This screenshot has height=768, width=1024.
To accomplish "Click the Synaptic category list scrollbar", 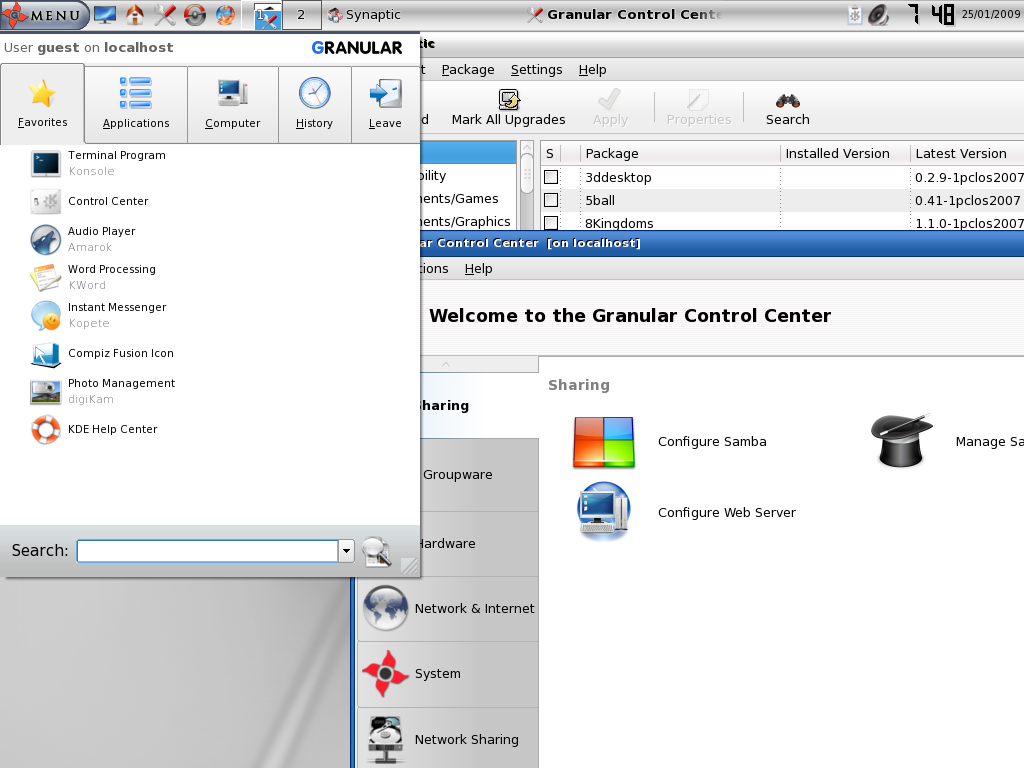I will pyautogui.click(x=527, y=175).
